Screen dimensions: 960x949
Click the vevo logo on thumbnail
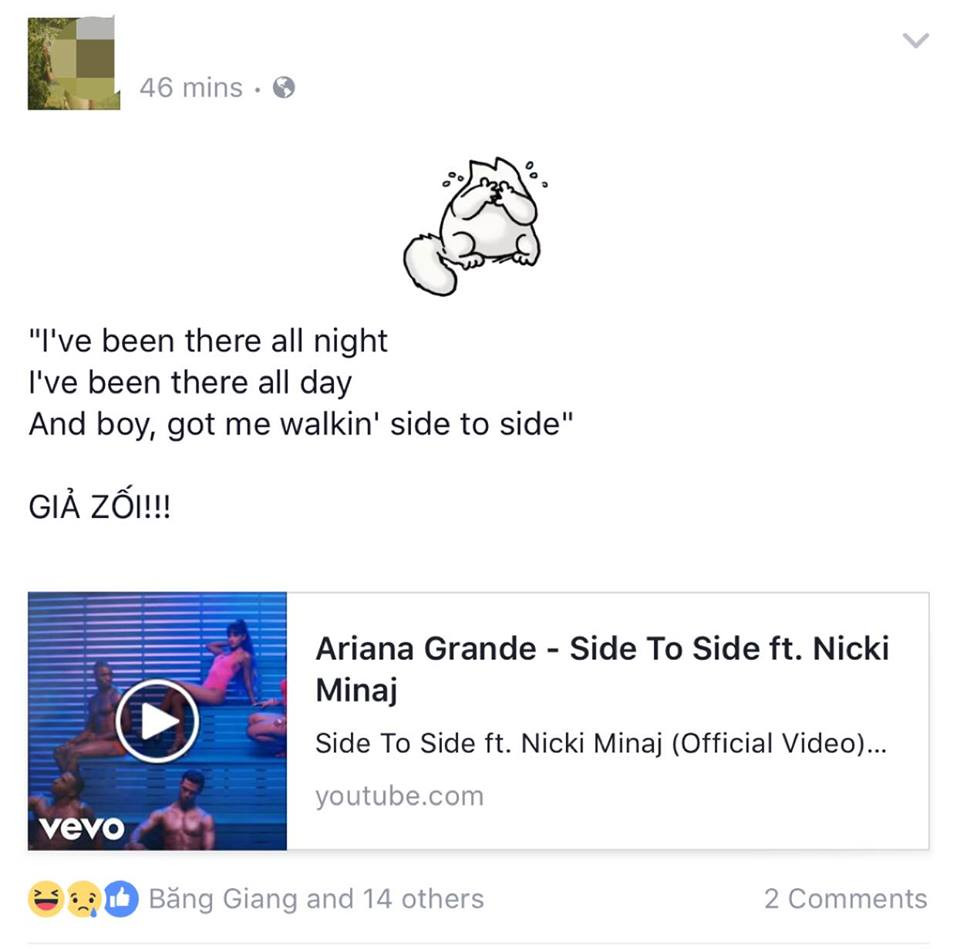click(81, 827)
